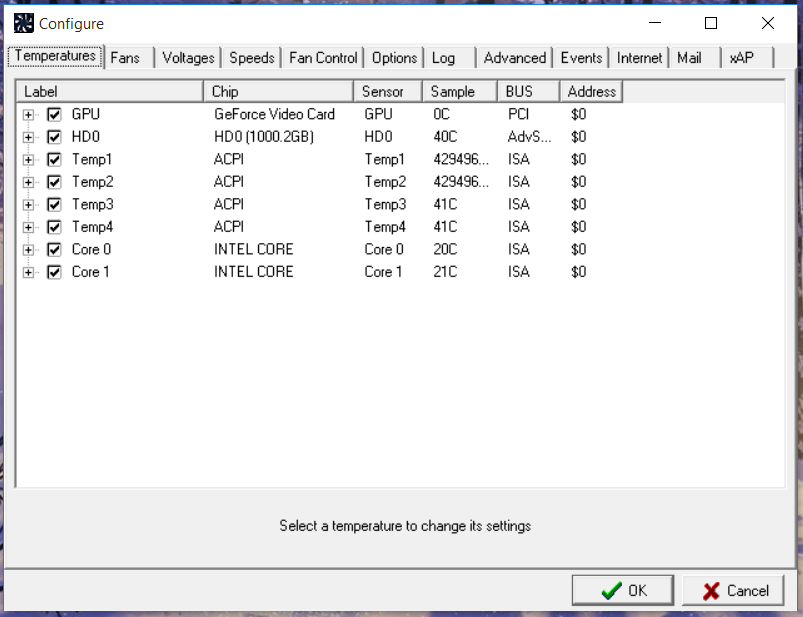Click the SpeedFan icon in title bar
The height and width of the screenshot is (617, 803).
point(23,23)
